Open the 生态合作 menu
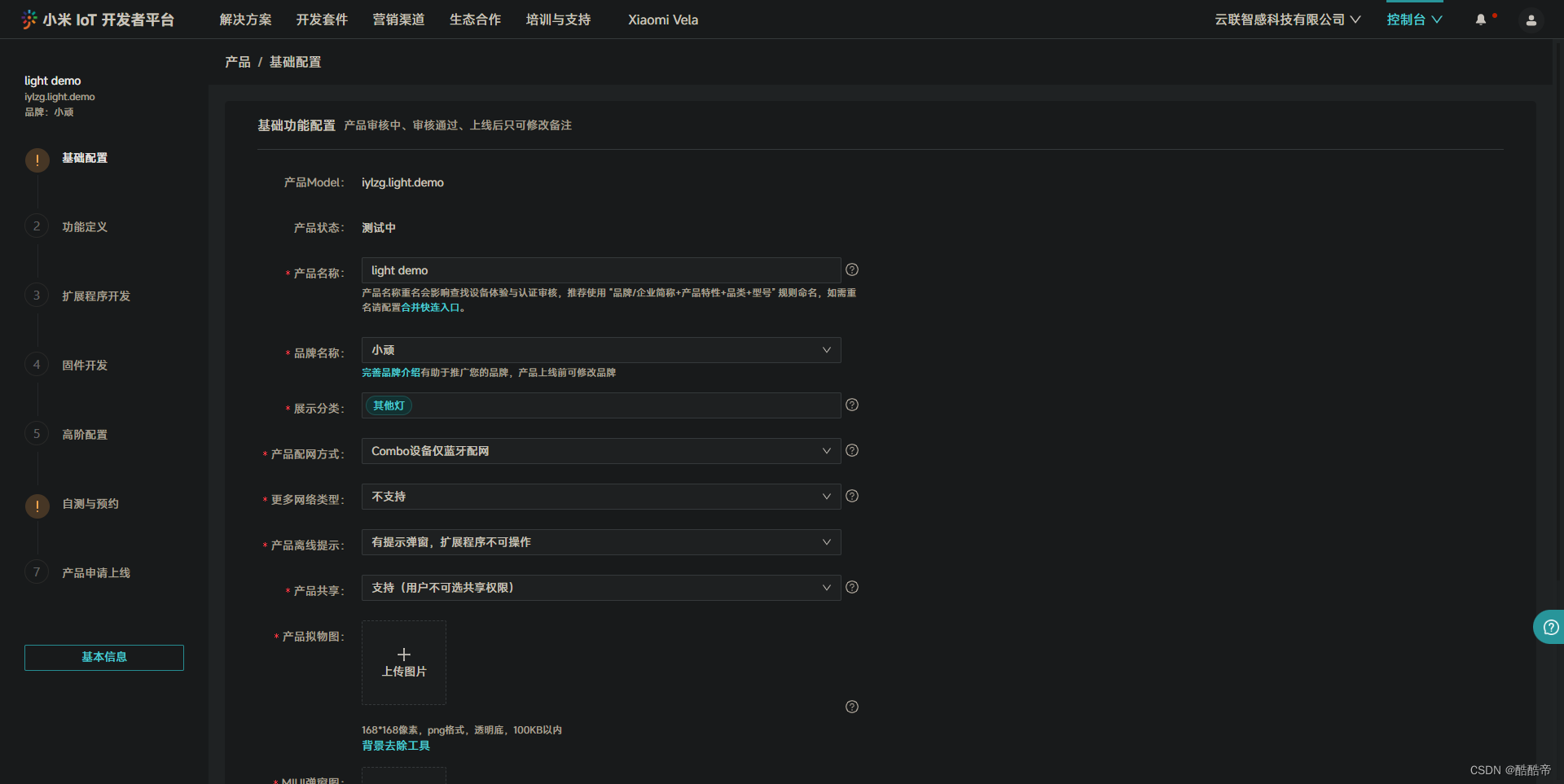Screen dimensions: 1564x784 475,20
